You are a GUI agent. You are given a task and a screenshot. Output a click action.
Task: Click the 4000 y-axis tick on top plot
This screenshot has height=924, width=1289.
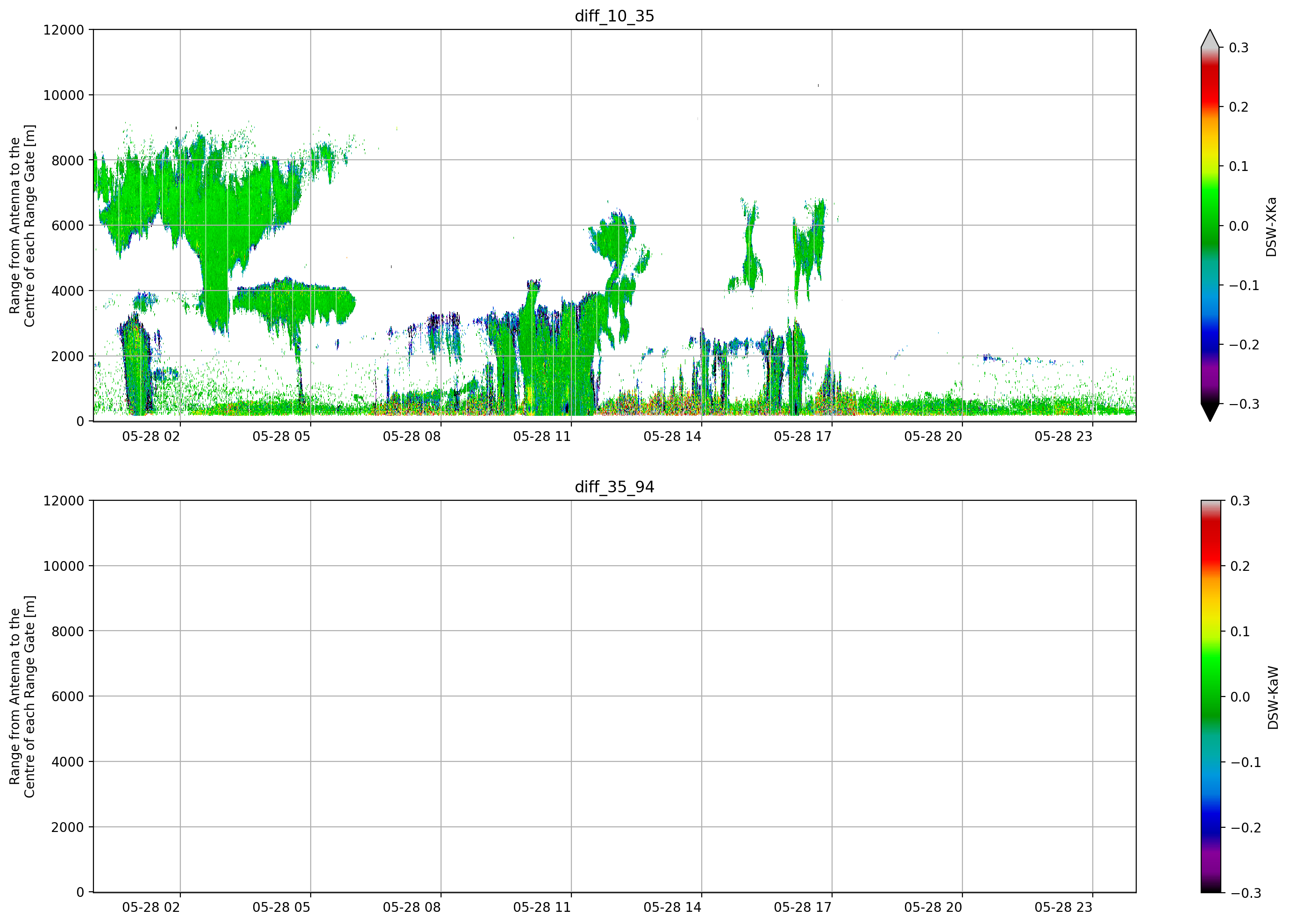68,291
